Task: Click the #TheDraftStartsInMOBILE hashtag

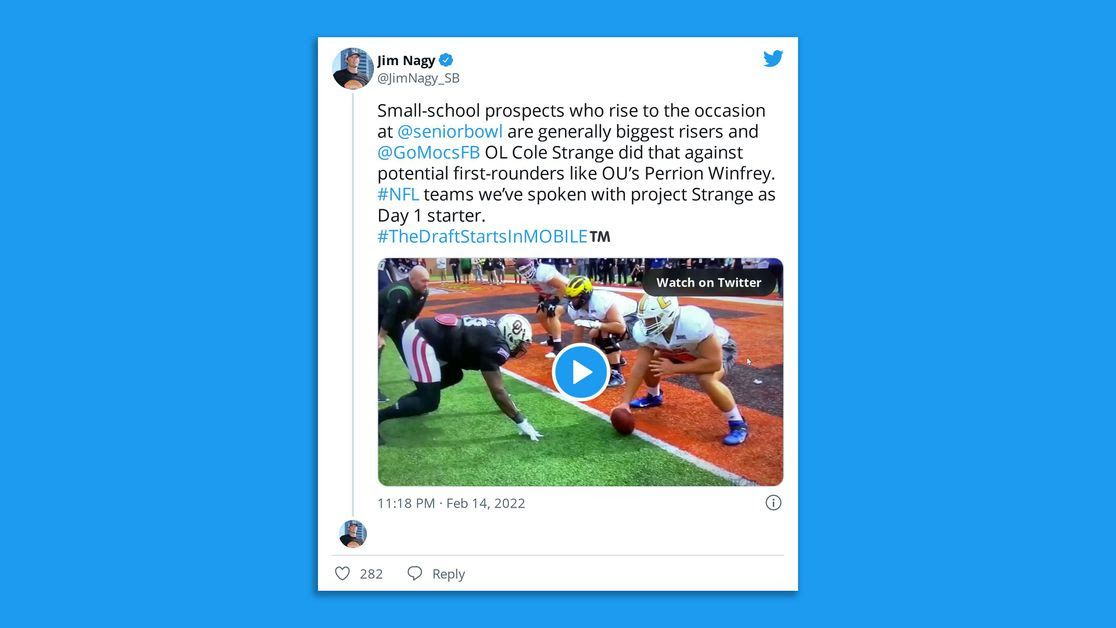Action: (483, 236)
